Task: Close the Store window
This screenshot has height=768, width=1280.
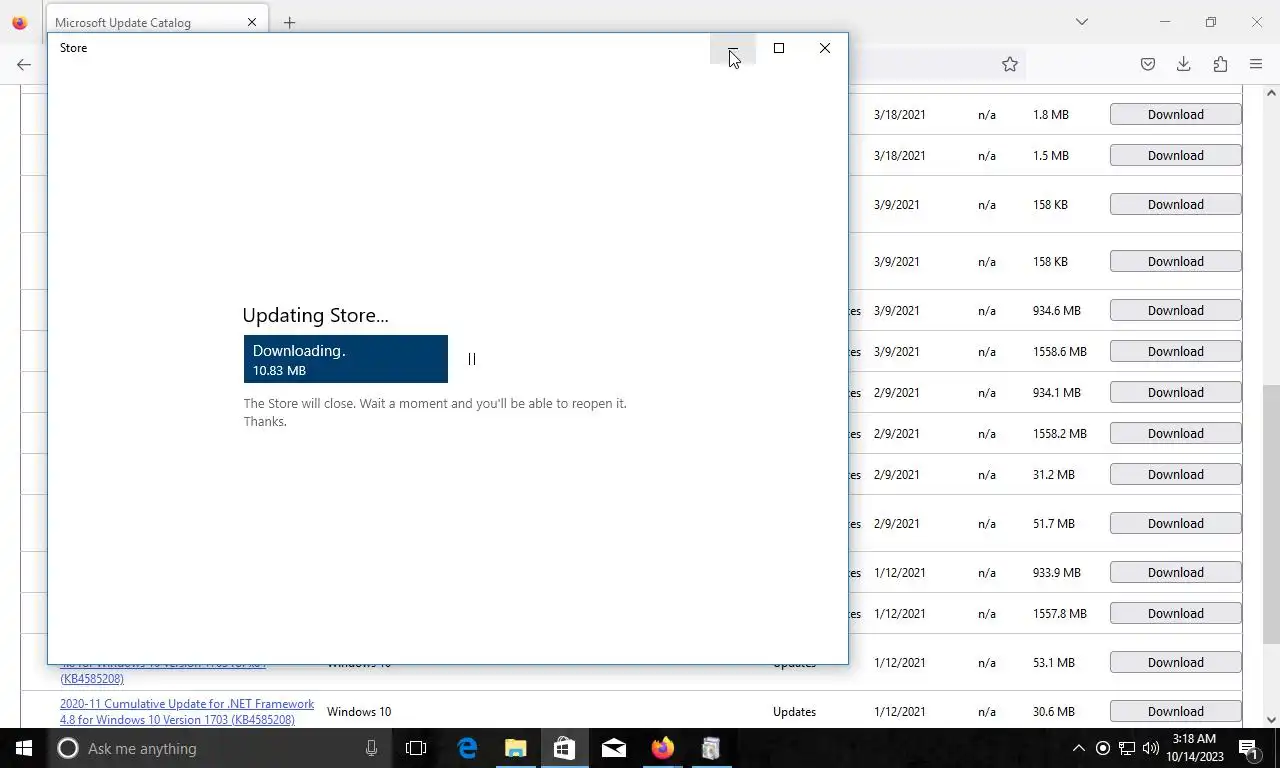Action: pyautogui.click(x=825, y=48)
